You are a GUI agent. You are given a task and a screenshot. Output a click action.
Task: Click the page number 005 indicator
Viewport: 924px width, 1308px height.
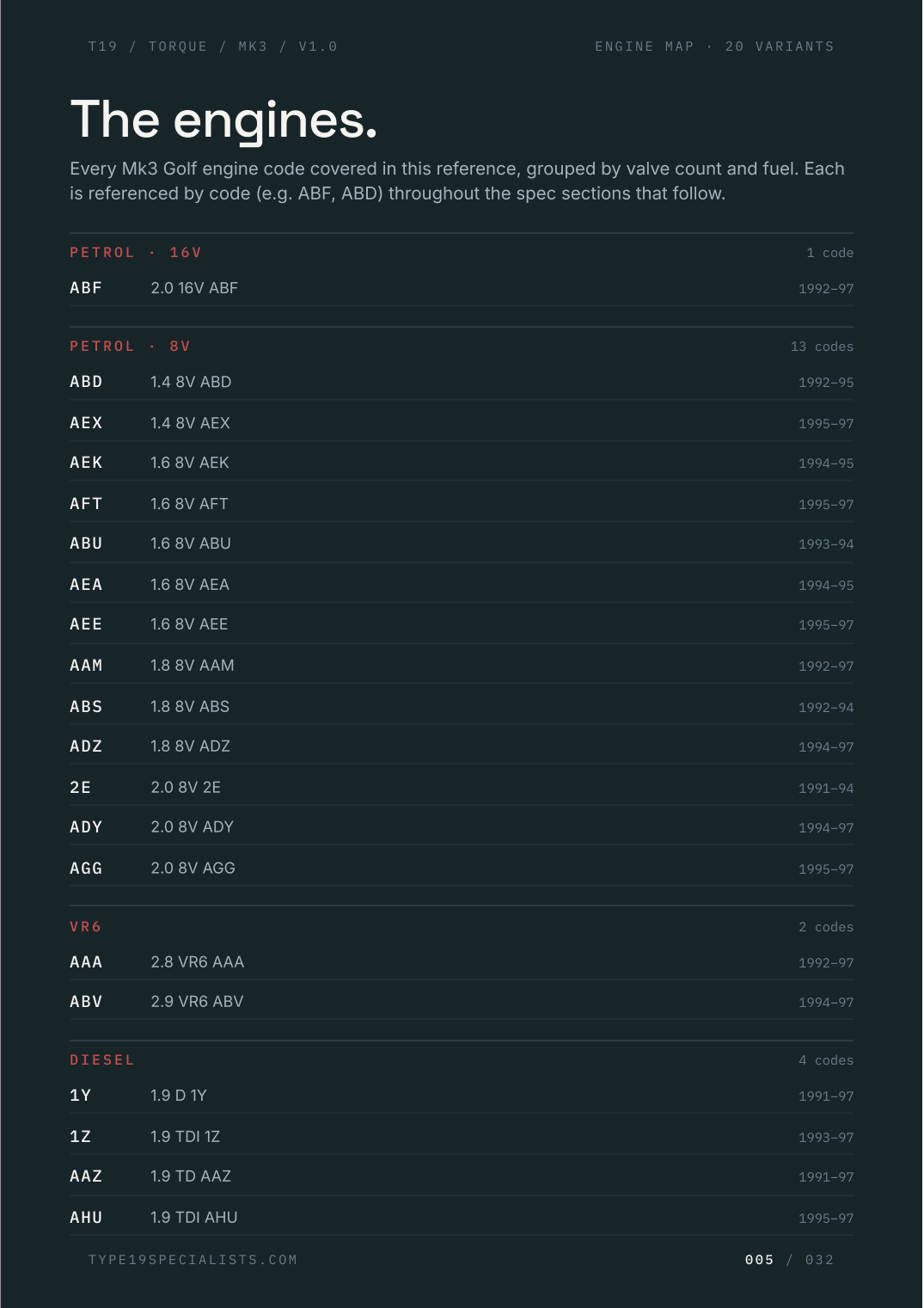(760, 1260)
